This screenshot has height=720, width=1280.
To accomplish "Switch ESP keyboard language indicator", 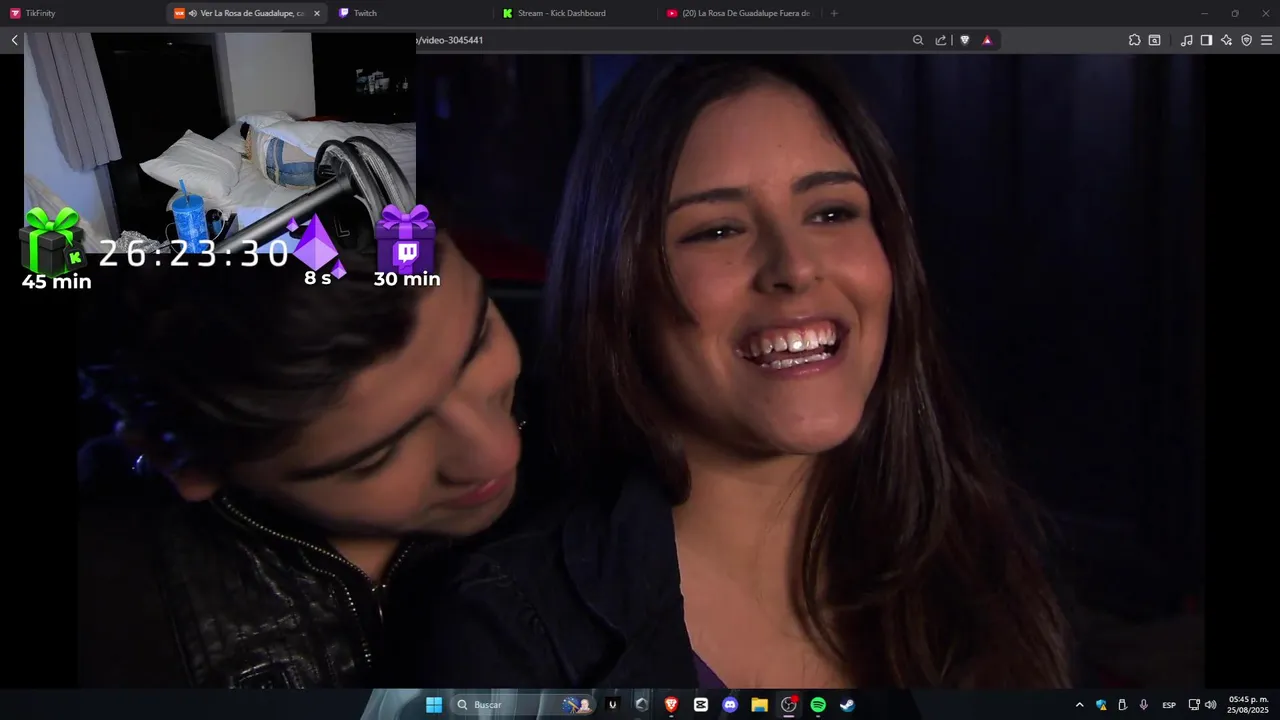I will 1169,705.
